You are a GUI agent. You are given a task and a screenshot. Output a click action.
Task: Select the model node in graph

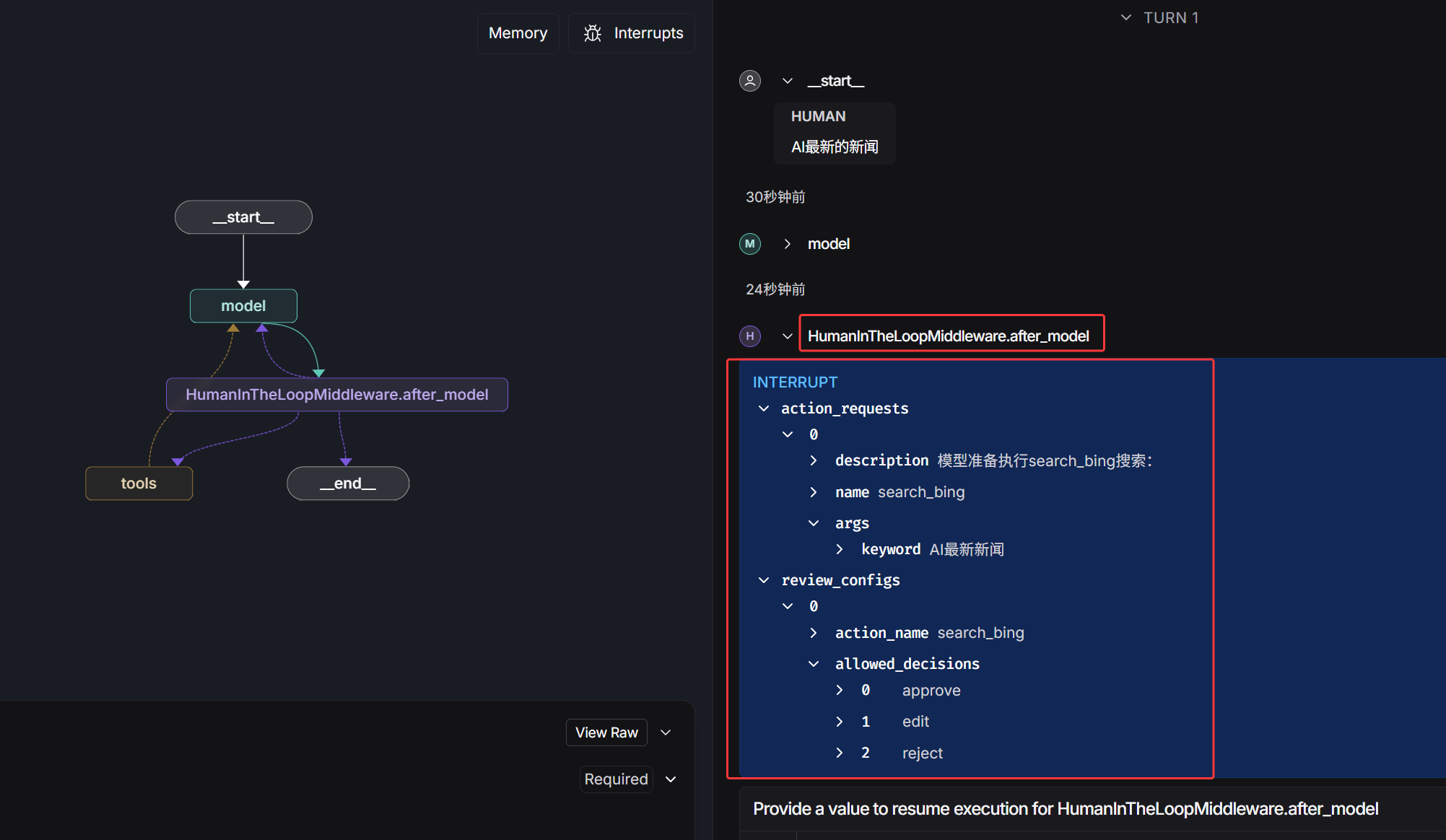tap(243, 306)
